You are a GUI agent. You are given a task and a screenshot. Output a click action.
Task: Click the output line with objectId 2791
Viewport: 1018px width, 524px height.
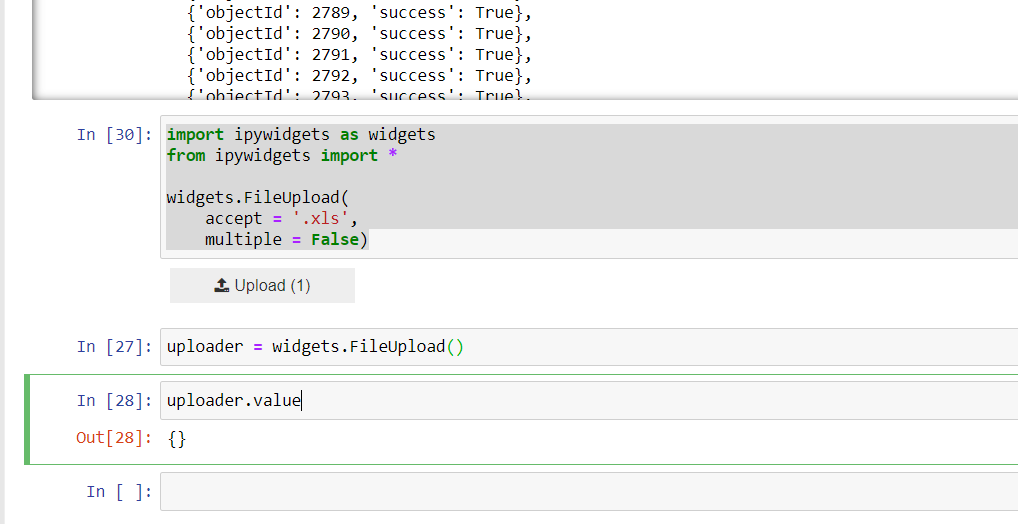[359, 55]
